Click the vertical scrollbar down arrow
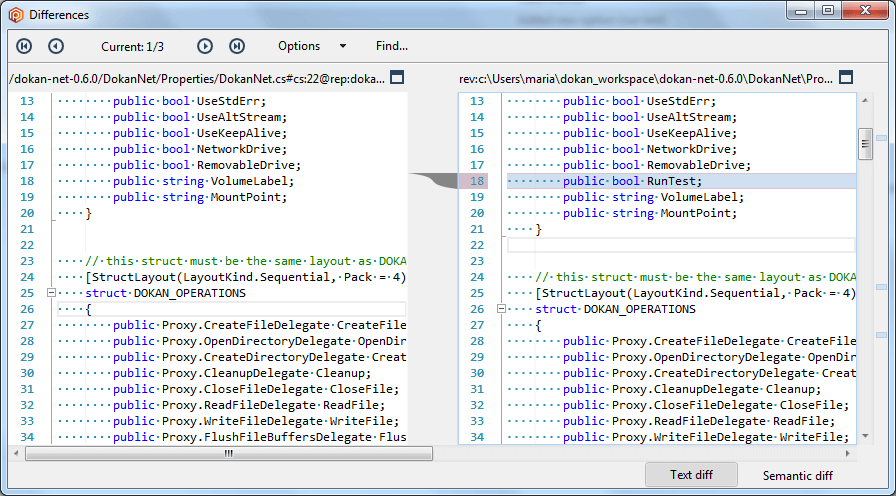 point(865,436)
